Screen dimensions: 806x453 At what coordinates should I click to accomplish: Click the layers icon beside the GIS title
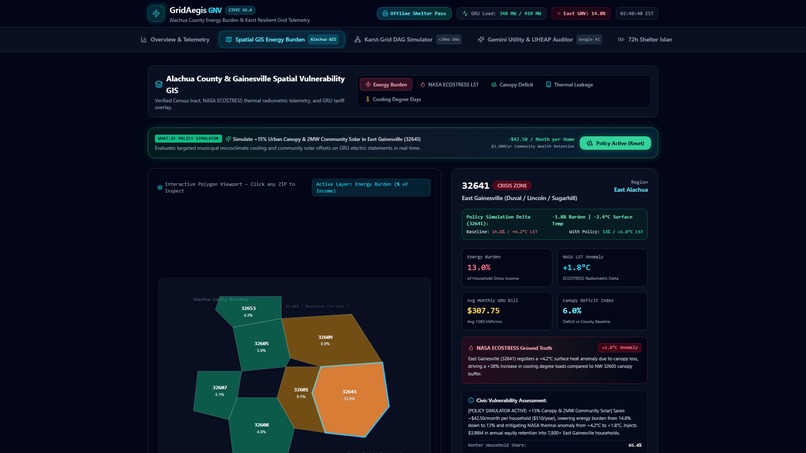(x=159, y=84)
